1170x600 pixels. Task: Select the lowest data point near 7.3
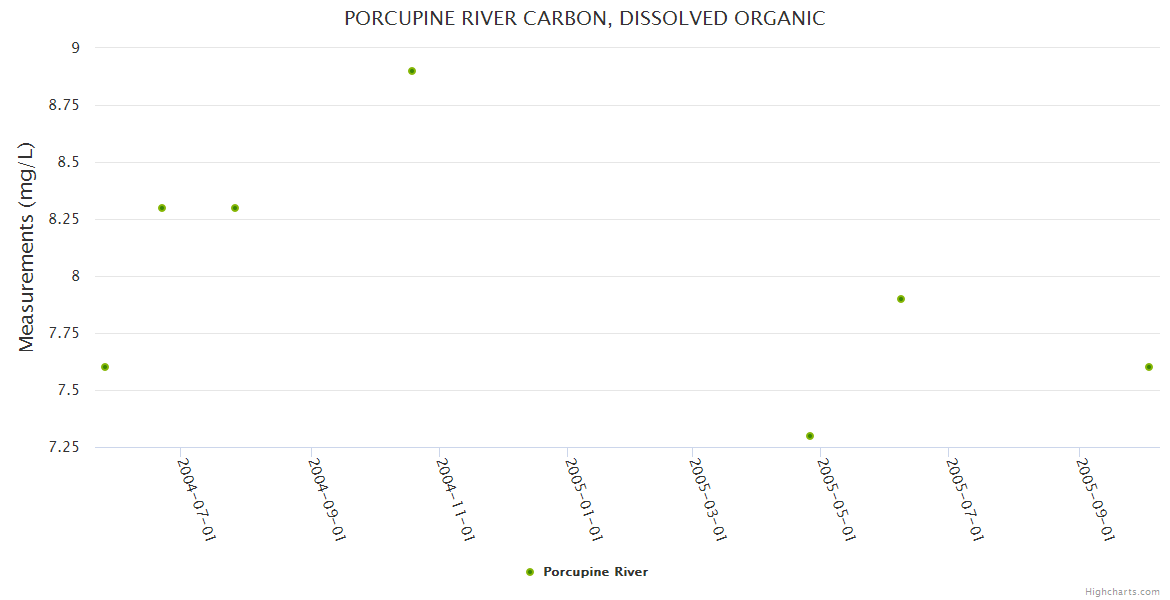pos(810,436)
